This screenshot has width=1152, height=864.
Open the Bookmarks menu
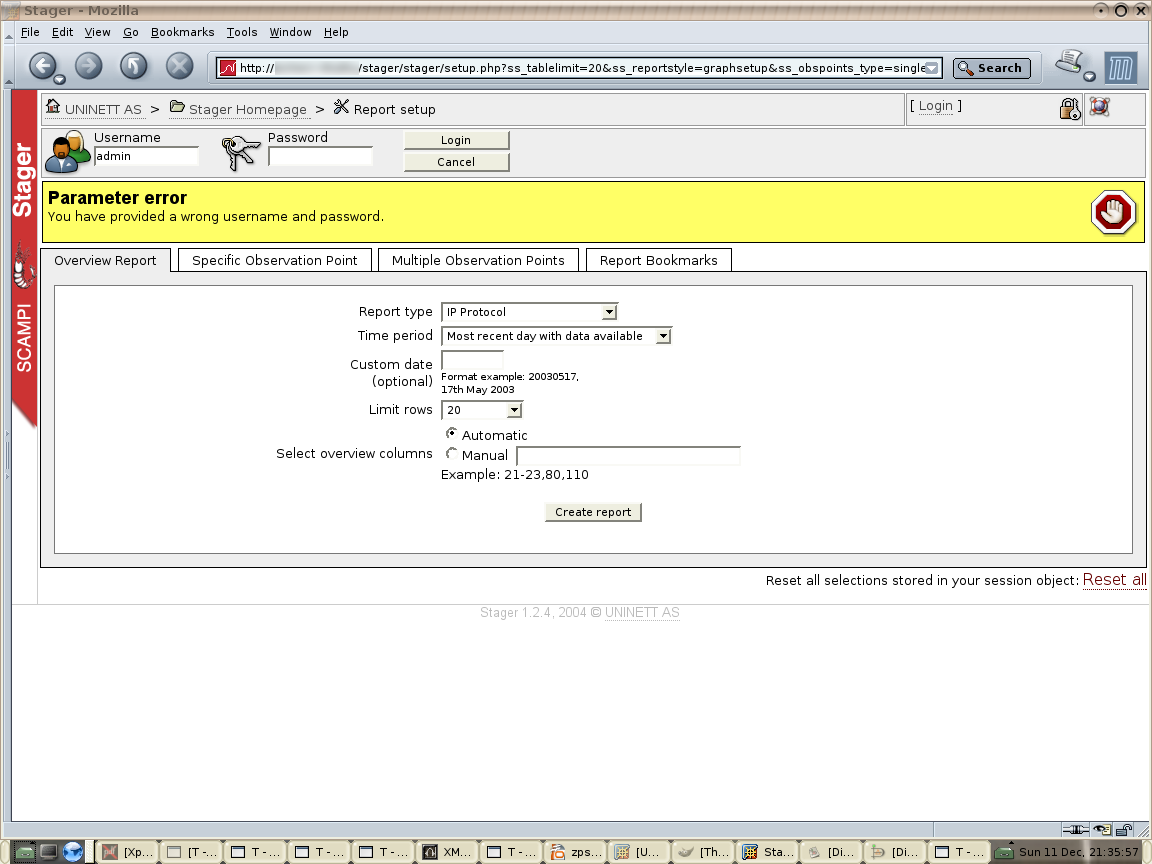[182, 32]
